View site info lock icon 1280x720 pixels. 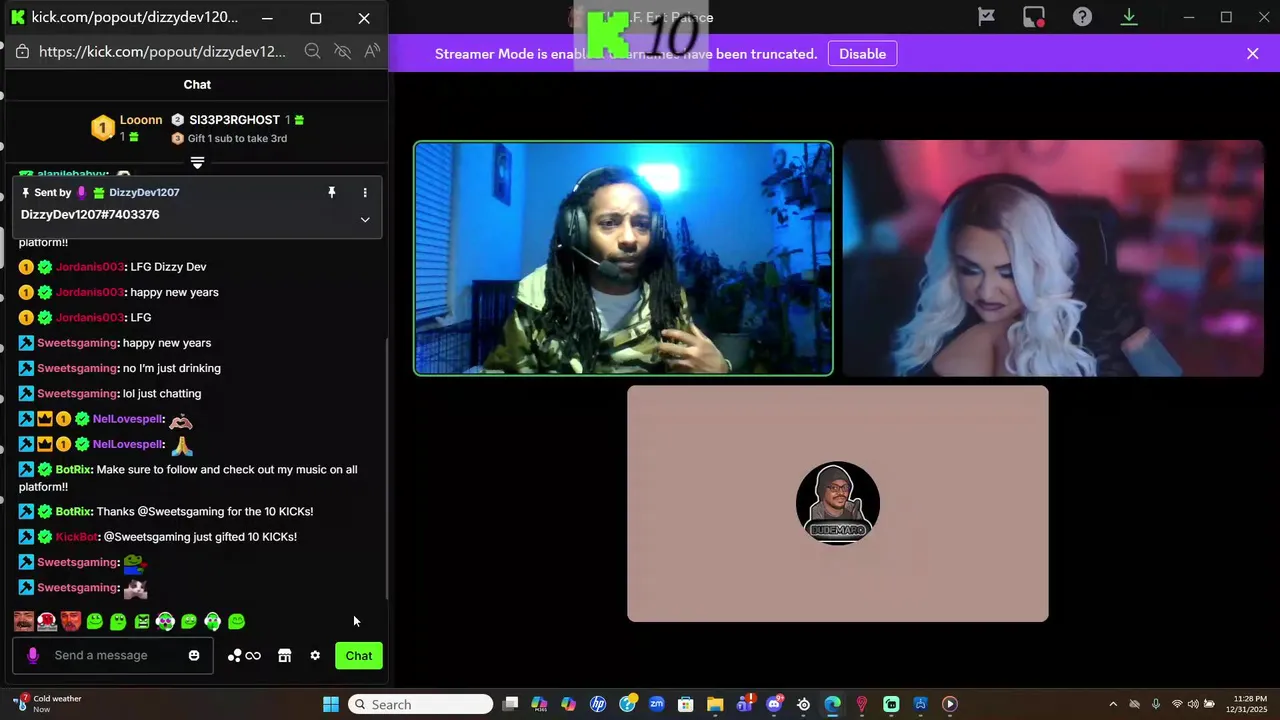22,51
